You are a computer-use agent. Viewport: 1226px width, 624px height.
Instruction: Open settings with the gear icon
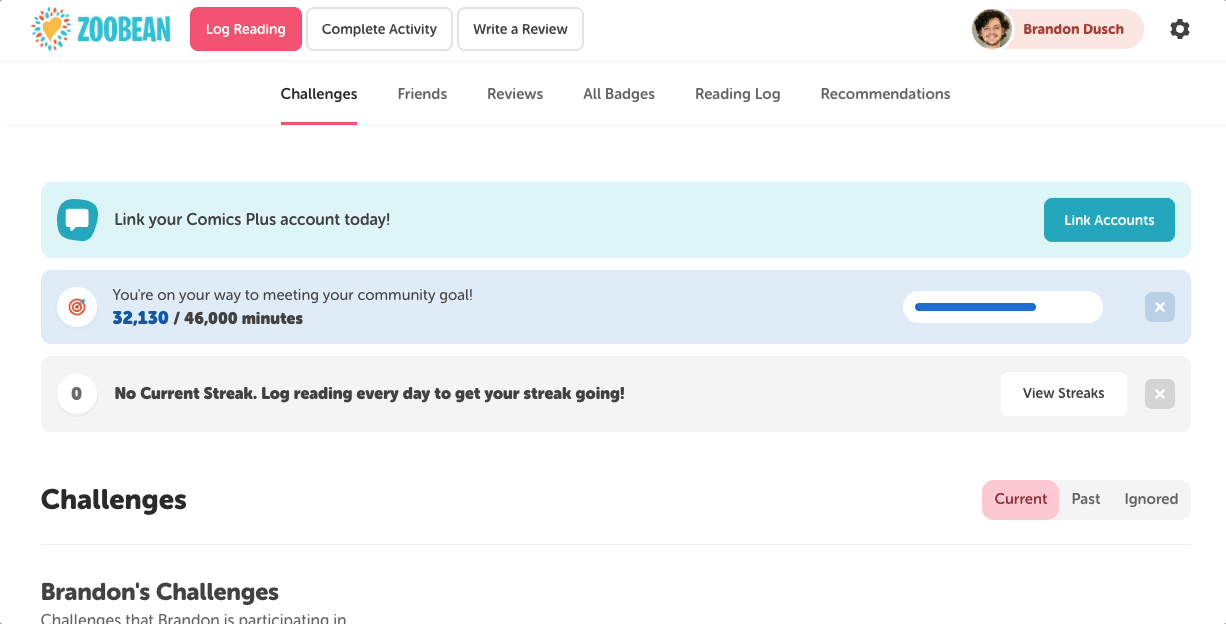coord(1180,29)
